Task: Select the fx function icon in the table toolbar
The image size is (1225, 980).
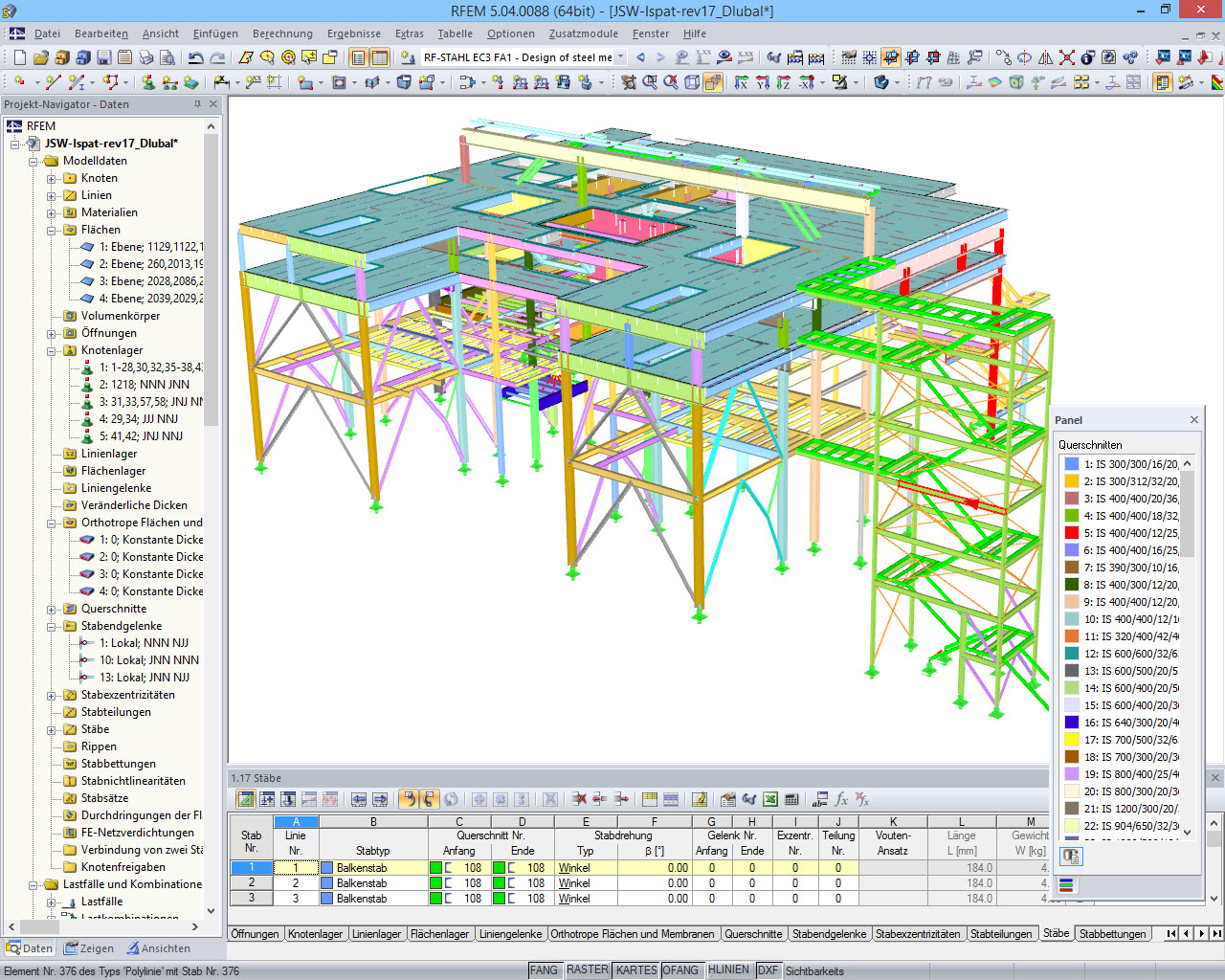Action: 841,799
